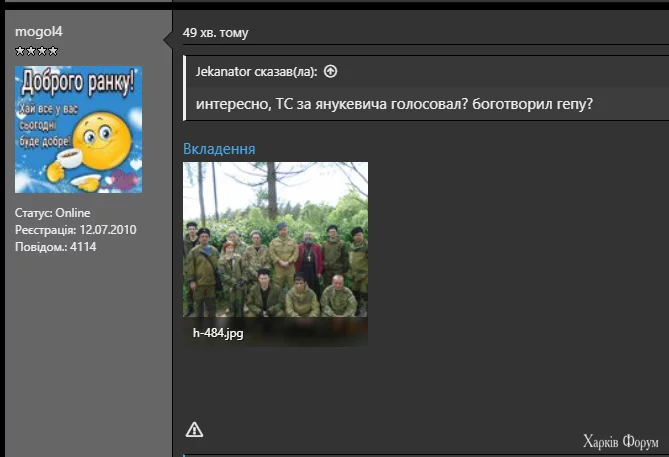Click the 'Jekanator сказав(ла):' quote header
This screenshot has height=457, width=669.
256,72
